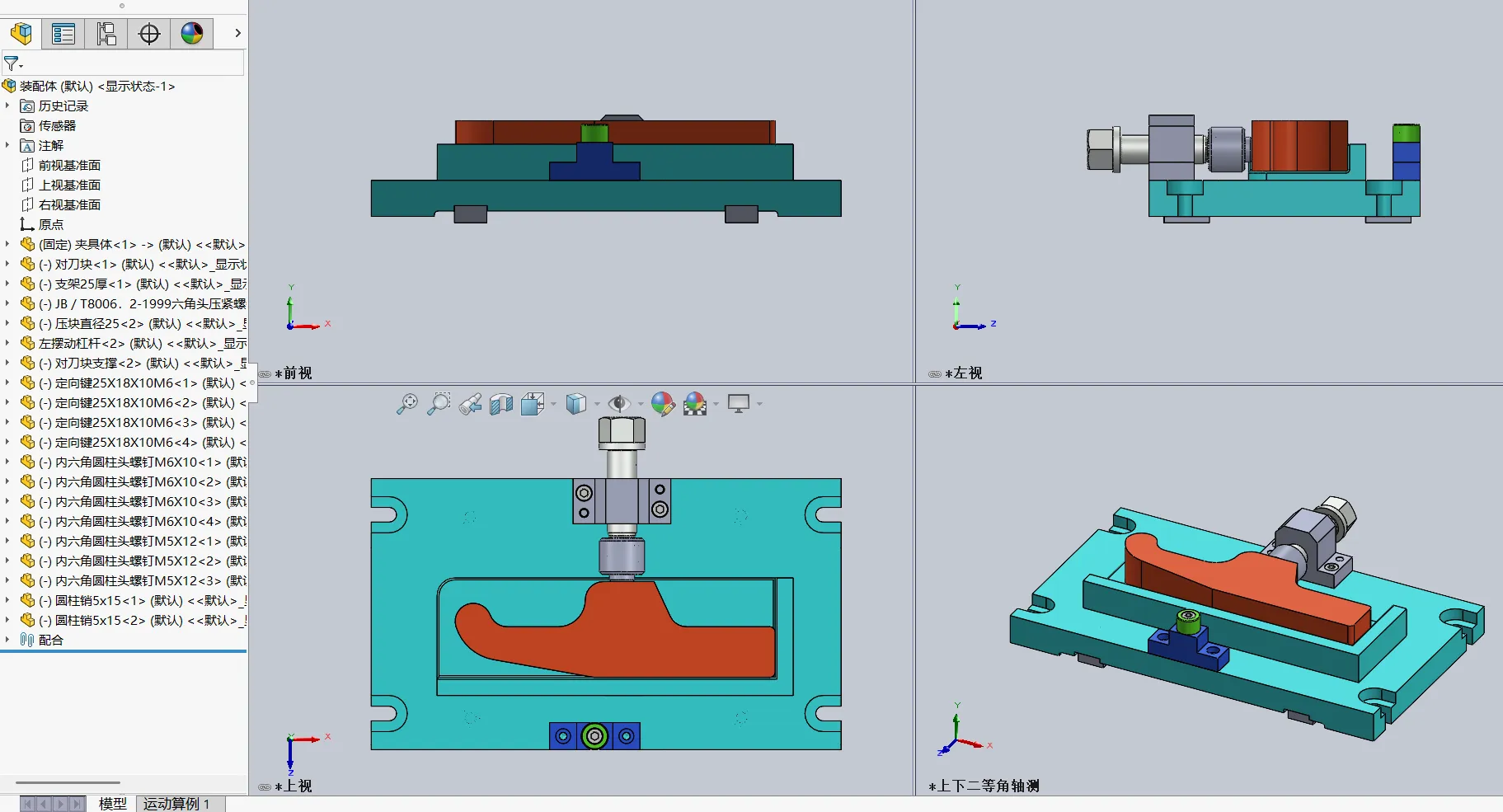Click the Apply Scene icon
The height and width of the screenshot is (812, 1503).
click(x=695, y=404)
